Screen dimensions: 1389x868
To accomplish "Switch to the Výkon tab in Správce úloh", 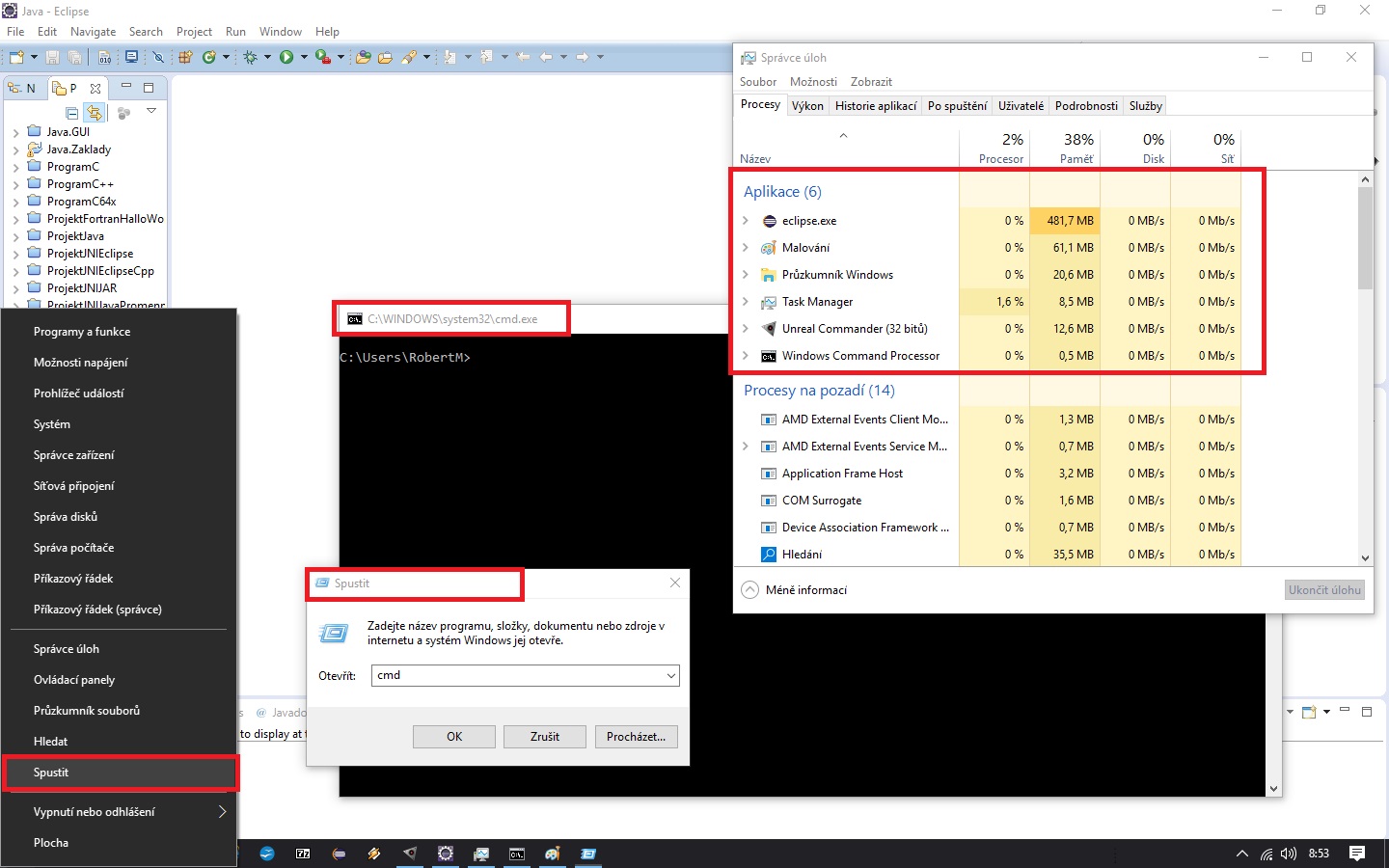I will [808, 105].
